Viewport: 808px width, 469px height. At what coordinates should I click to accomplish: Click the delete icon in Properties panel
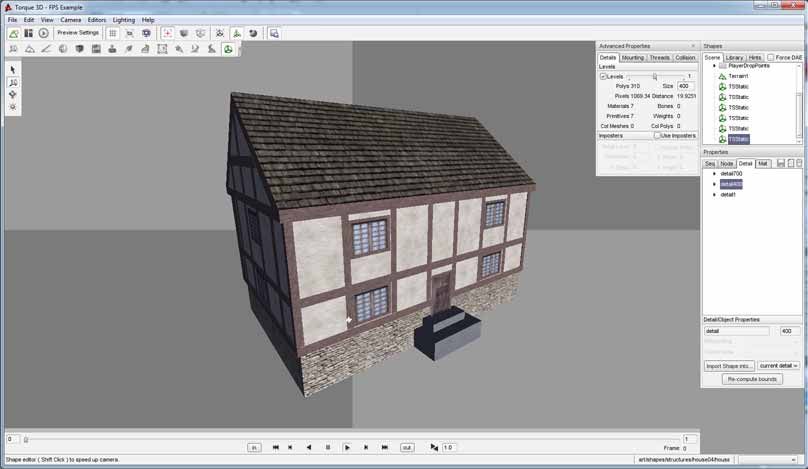tap(799, 163)
